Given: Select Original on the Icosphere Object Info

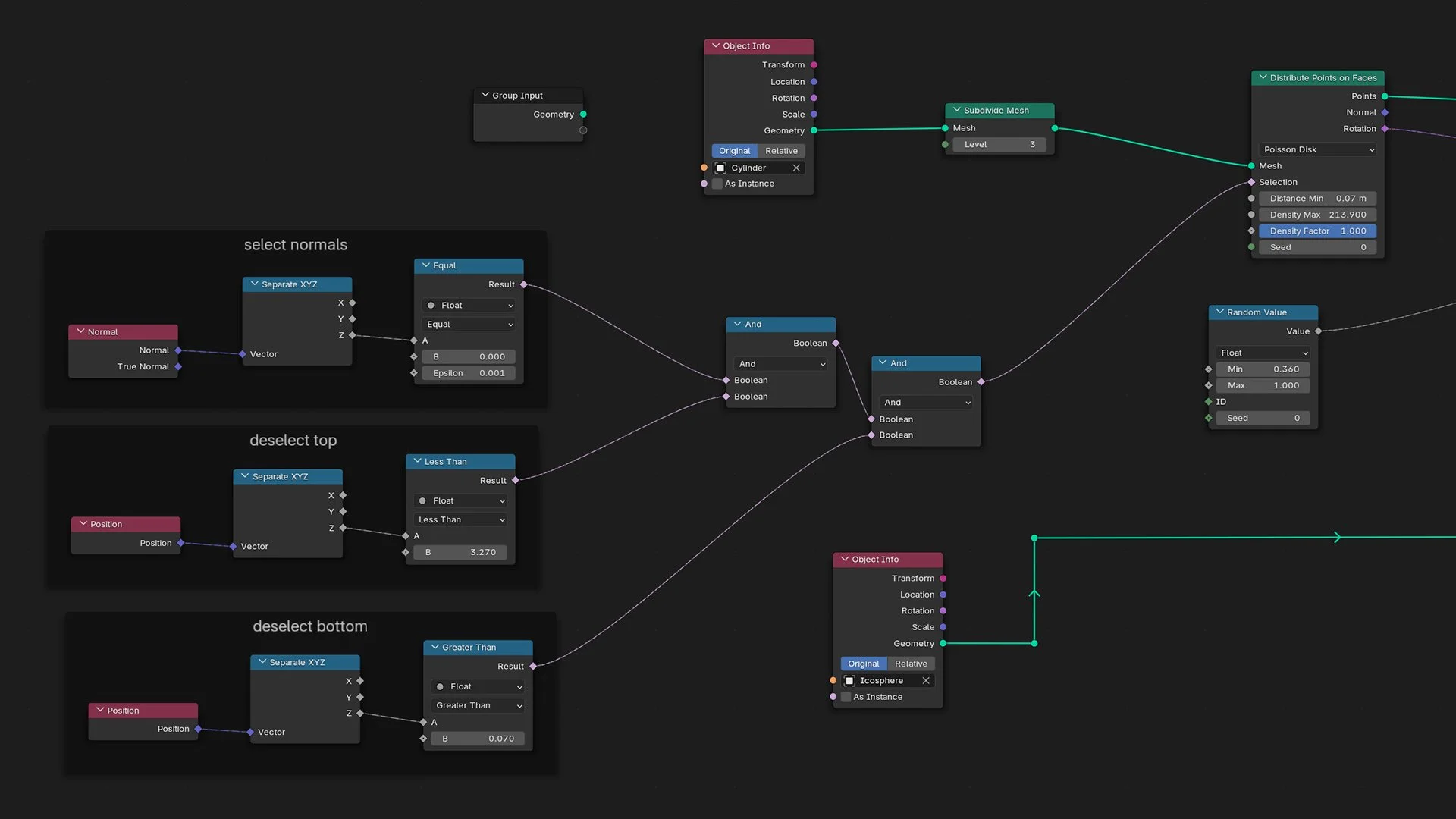Looking at the screenshot, I should coord(863,664).
